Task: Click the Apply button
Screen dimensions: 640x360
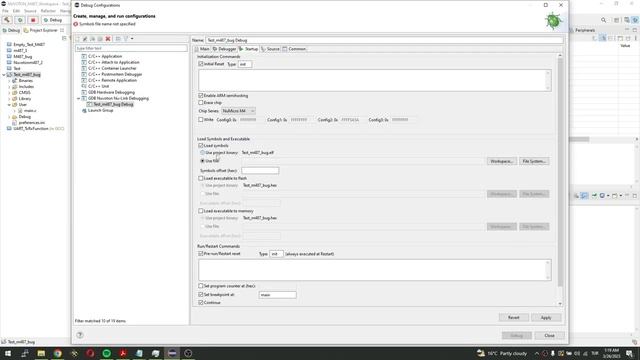Action: coord(546,318)
